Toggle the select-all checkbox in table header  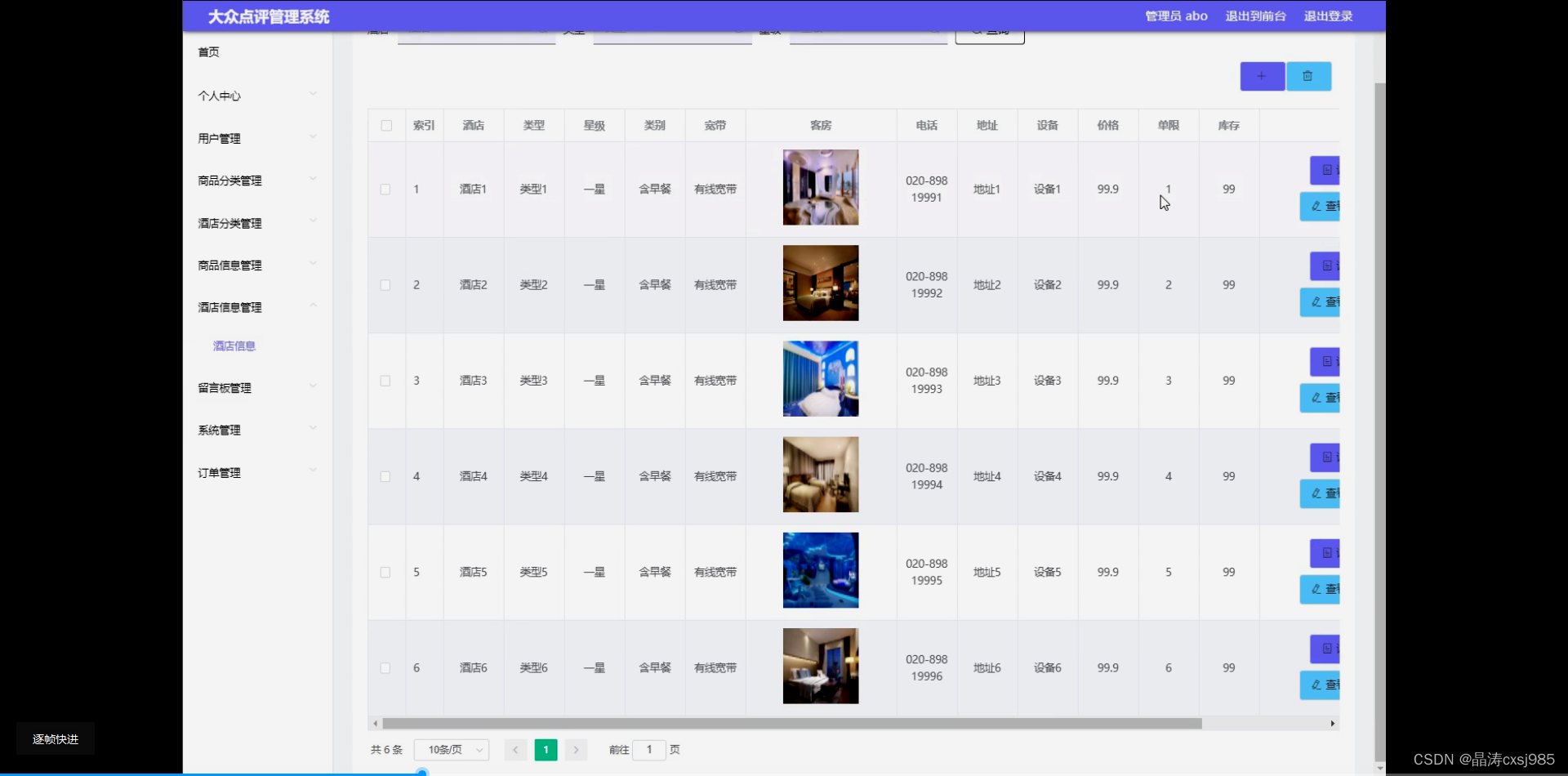coord(386,125)
